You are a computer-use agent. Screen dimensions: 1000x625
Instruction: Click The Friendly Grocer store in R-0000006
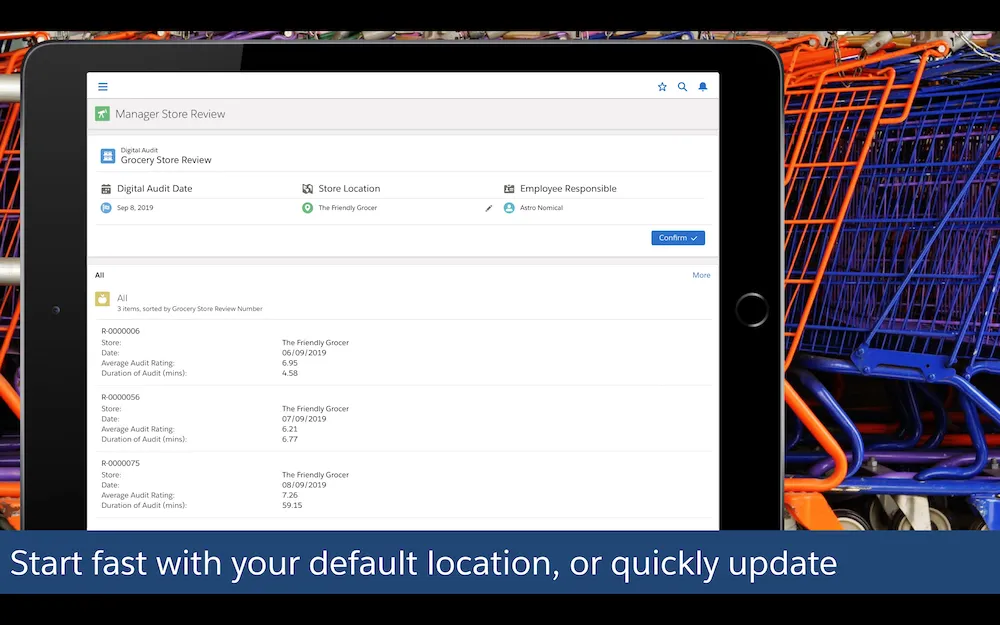click(316, 342)
